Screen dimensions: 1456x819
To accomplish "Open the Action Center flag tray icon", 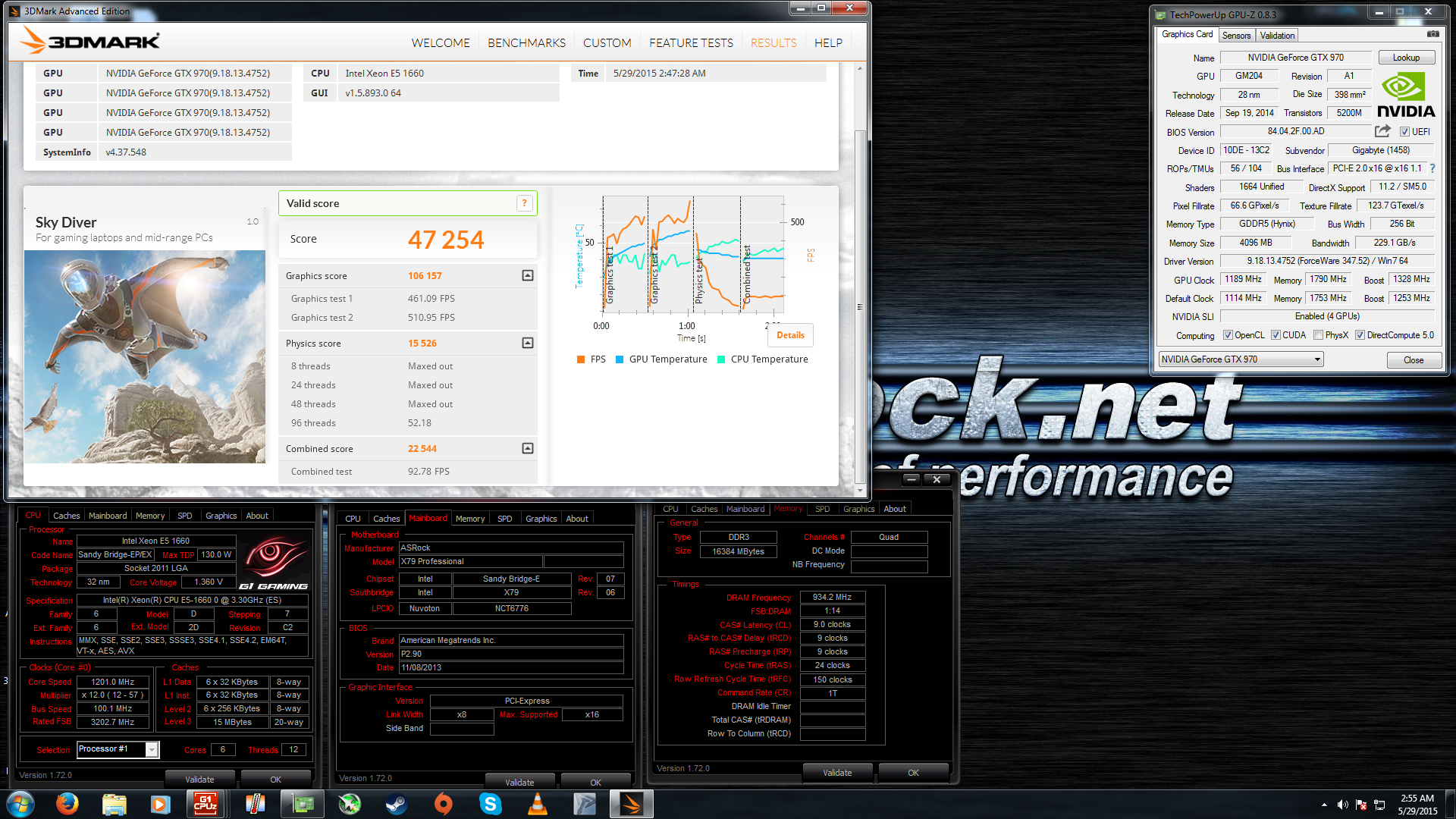I will pyautogui.click(x=1361, y=805).
